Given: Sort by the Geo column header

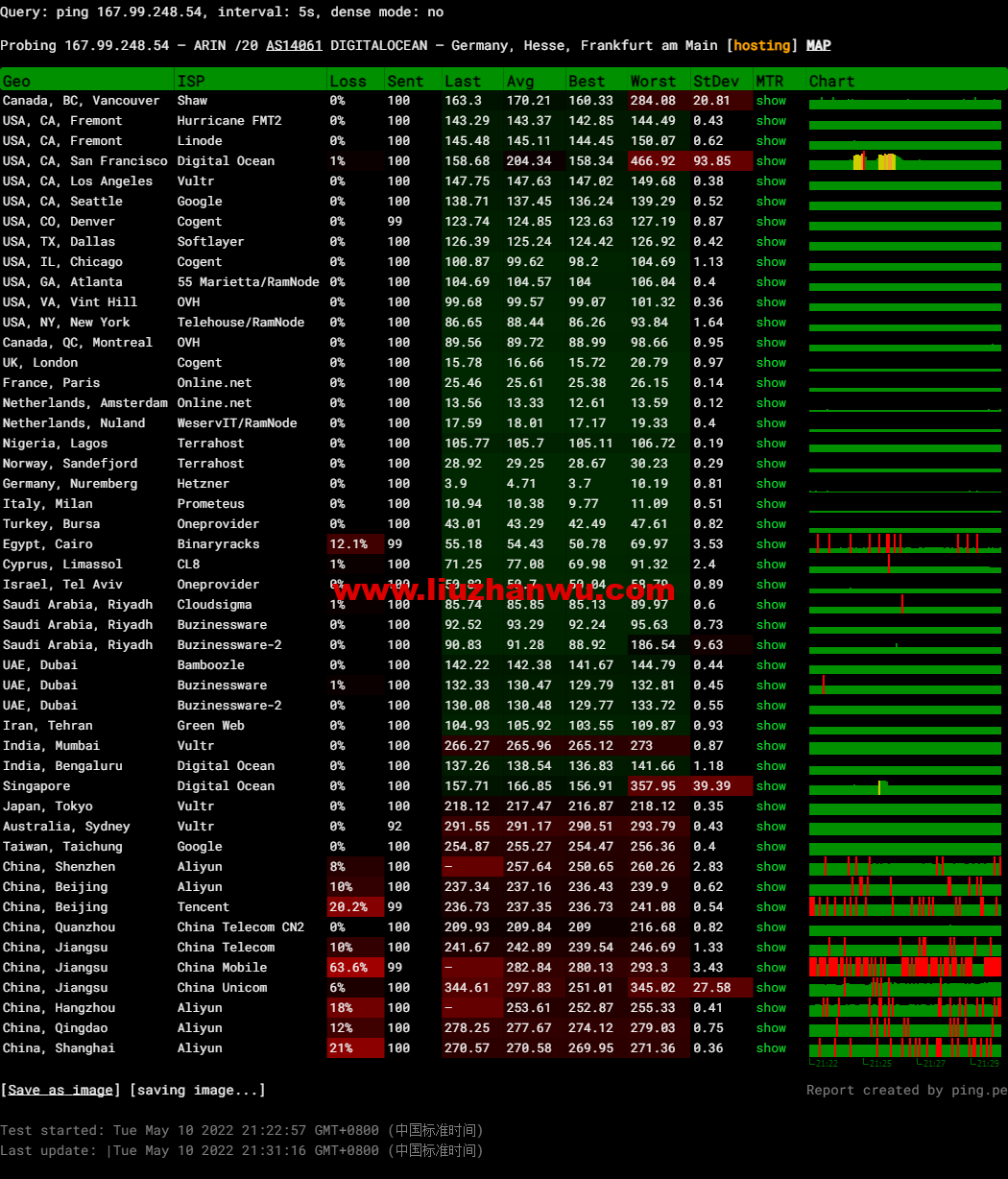Looking at the screenshot, I should (x=16, y=81).
